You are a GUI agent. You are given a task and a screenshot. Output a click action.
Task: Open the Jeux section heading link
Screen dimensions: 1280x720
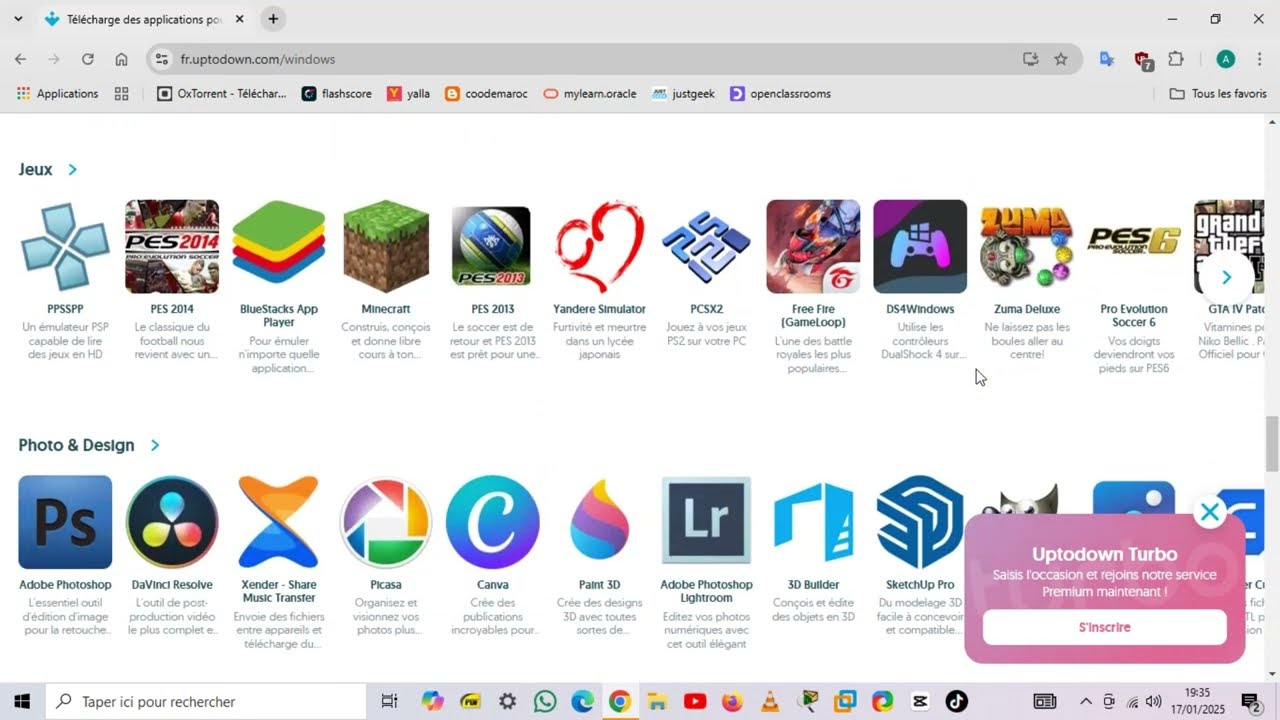tap(35, 170)
